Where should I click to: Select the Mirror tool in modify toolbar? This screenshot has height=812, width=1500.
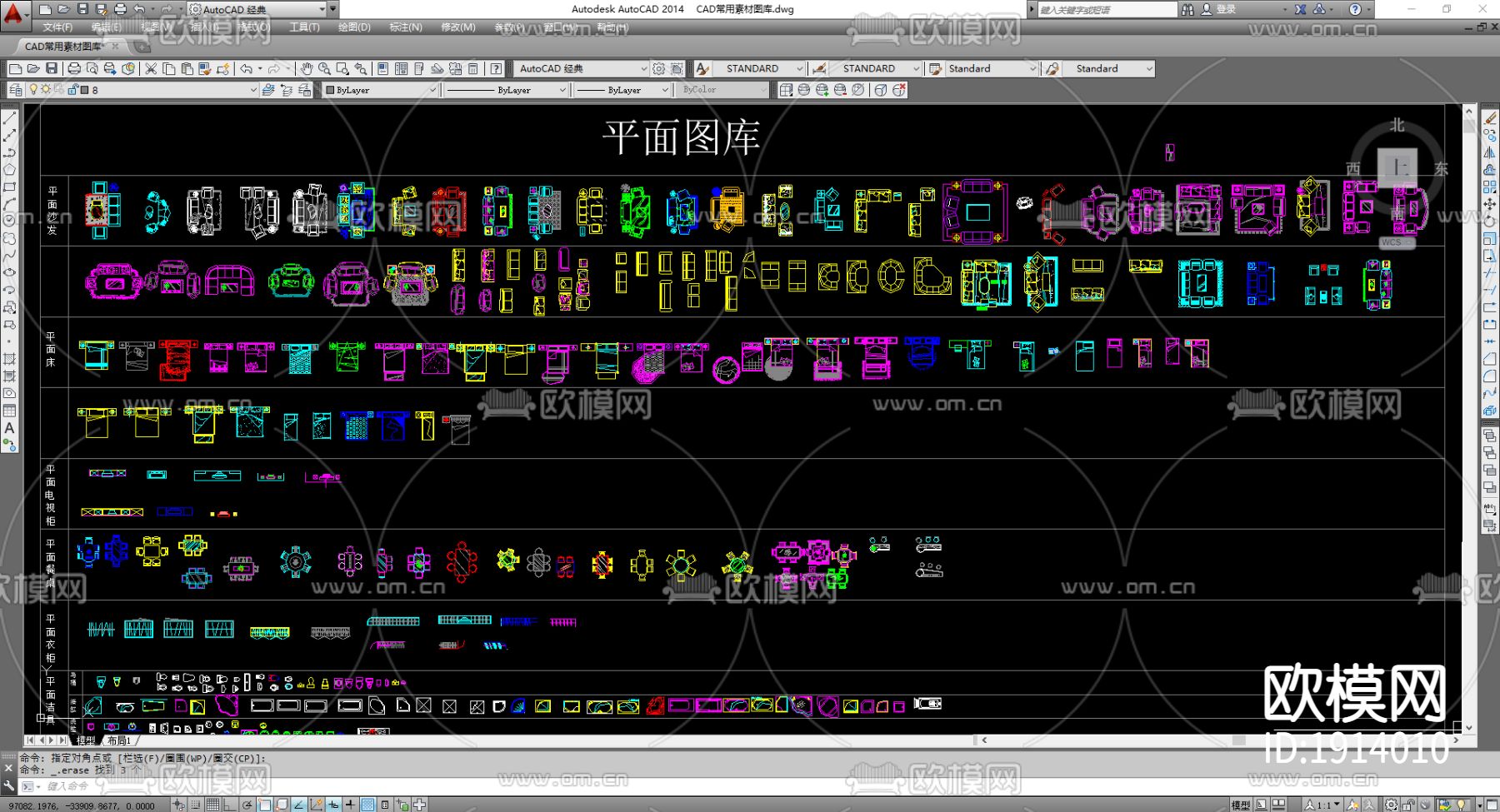[1490, 153]
